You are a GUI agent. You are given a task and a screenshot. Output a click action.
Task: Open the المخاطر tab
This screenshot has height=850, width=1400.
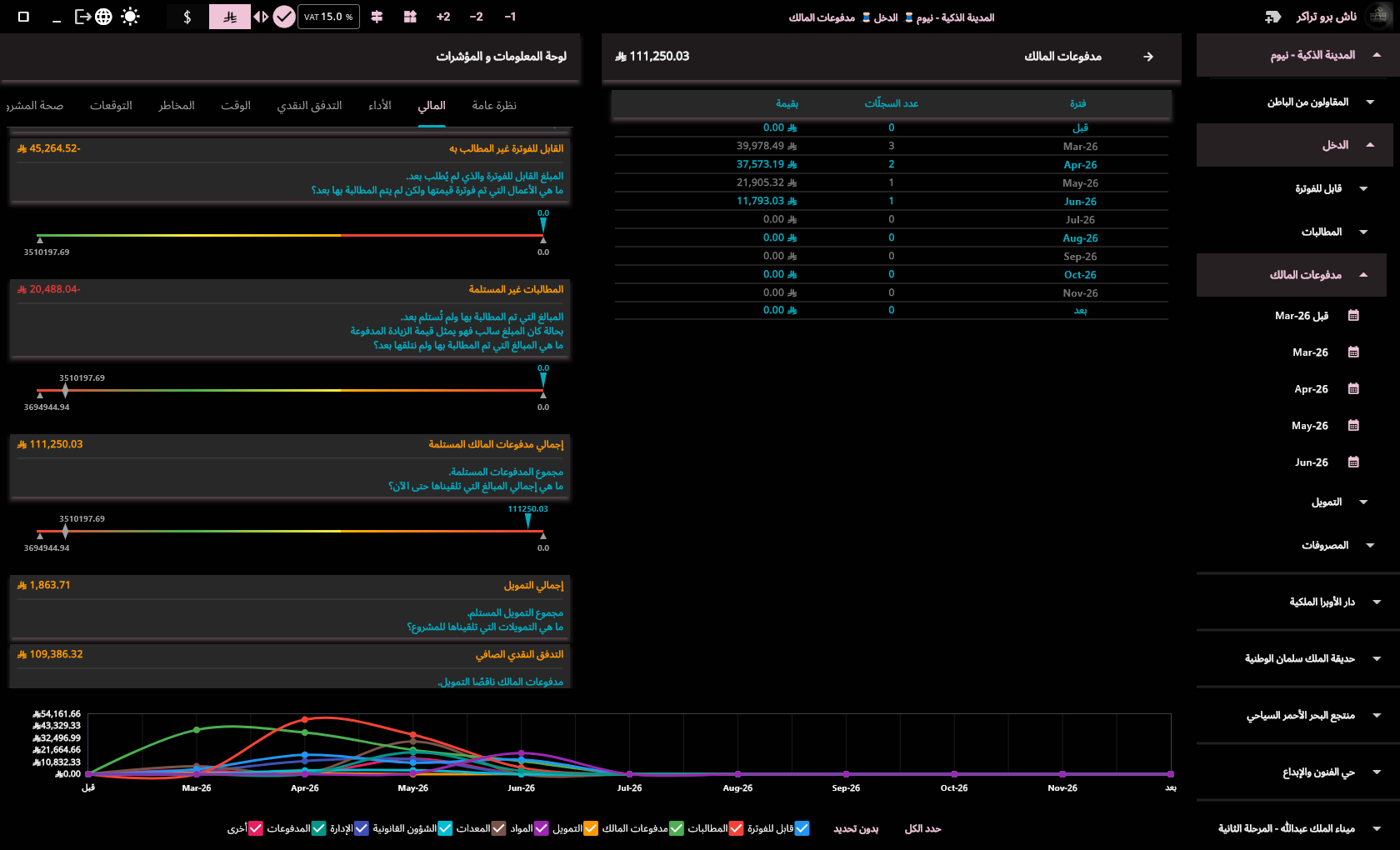(x=177, y=106)
